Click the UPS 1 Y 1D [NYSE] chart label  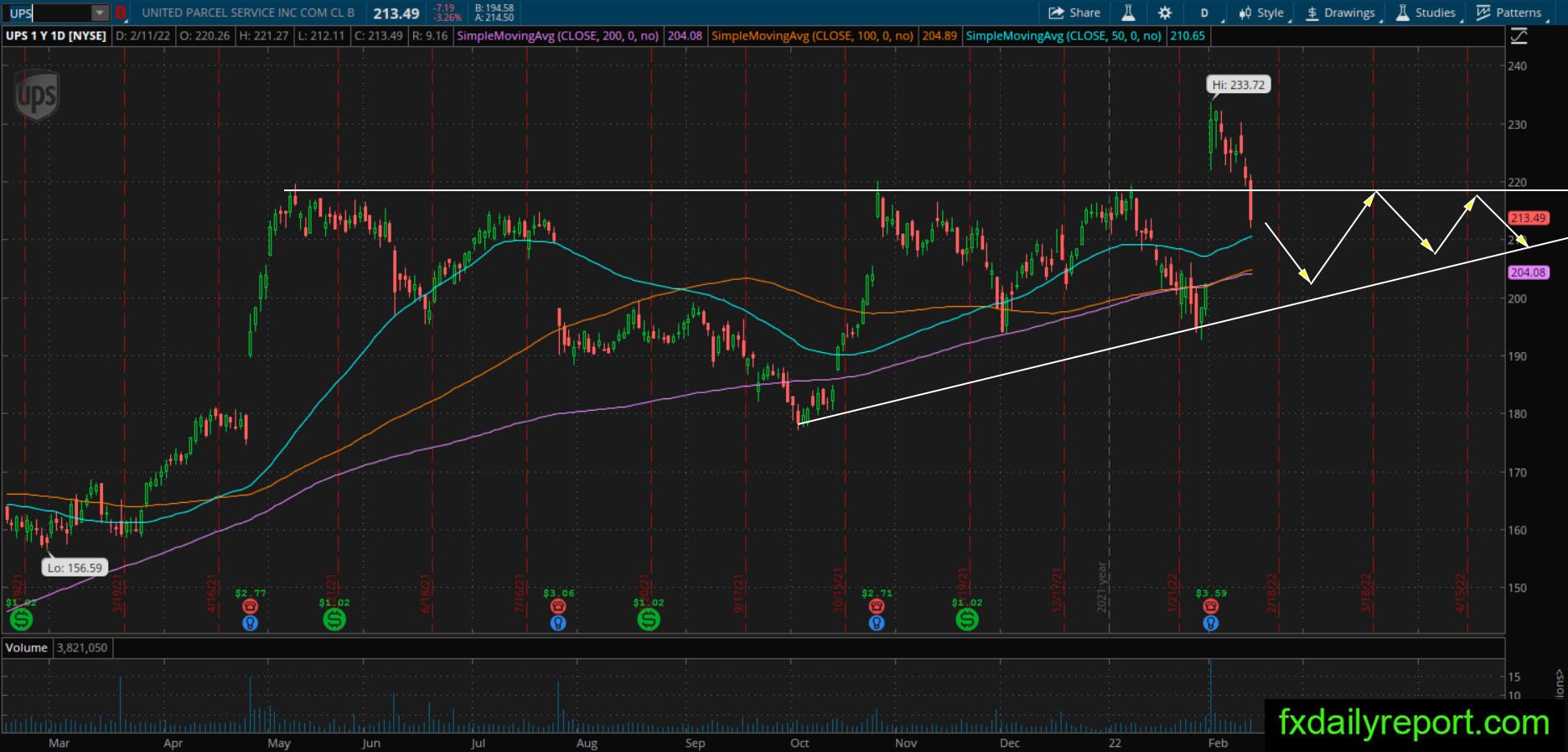coord(56,36)
